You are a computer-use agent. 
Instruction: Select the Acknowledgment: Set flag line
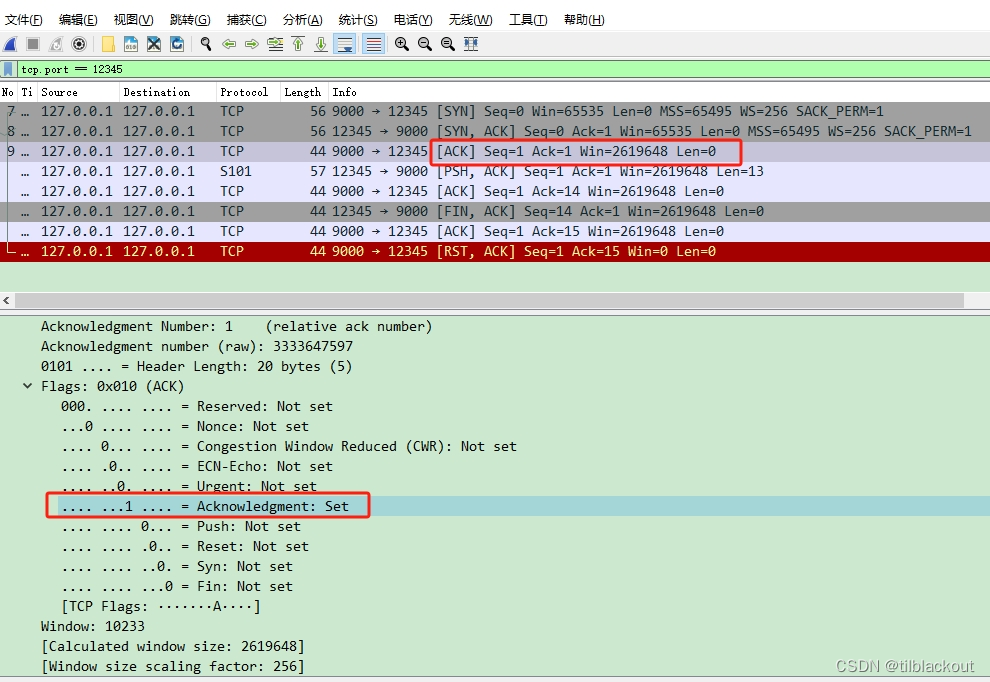(x=495, y=506)
